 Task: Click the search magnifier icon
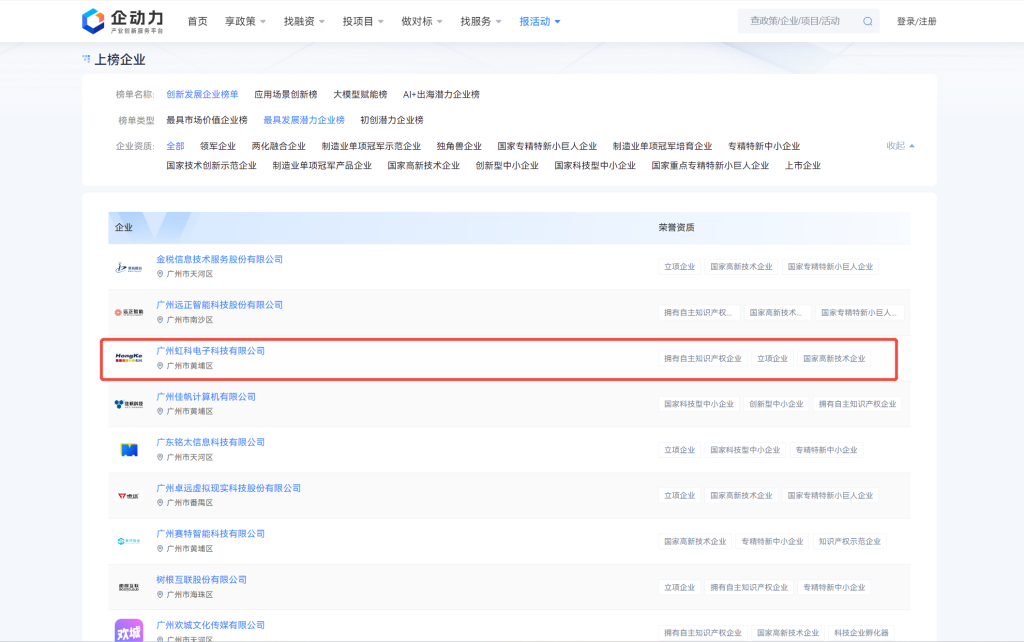[x=867, y=21]
